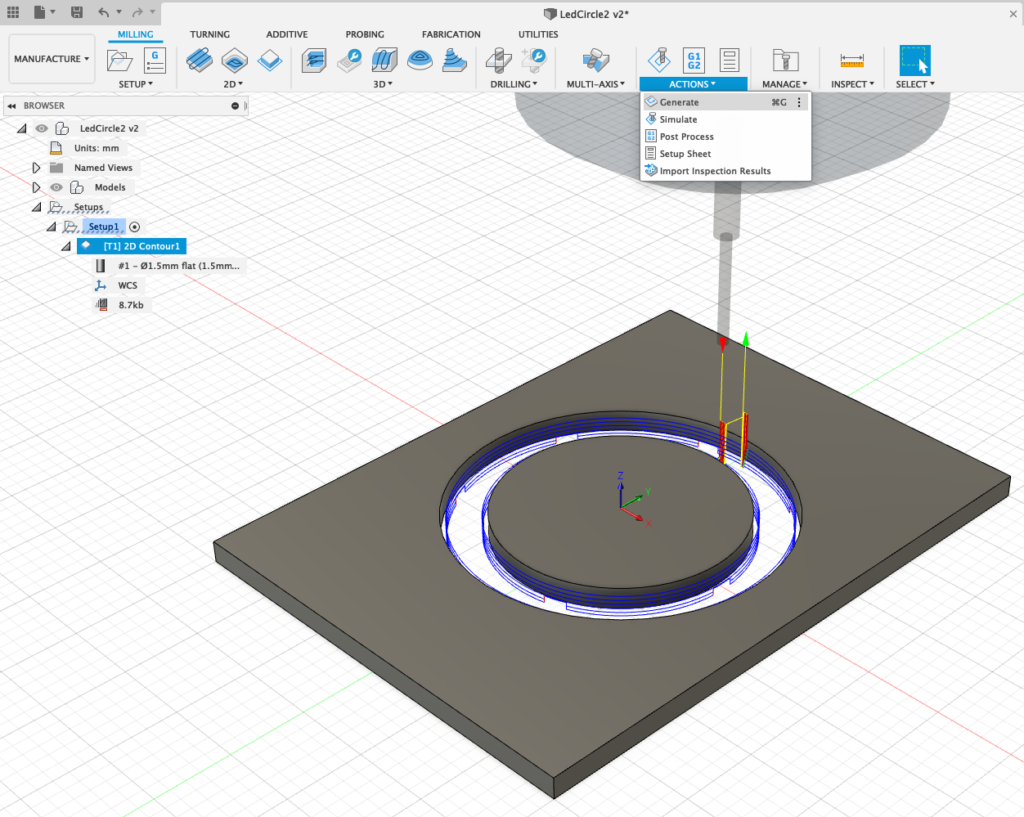Pick the 3D Scallop stepped icon
1024x817 pixels.
[455, 61]
